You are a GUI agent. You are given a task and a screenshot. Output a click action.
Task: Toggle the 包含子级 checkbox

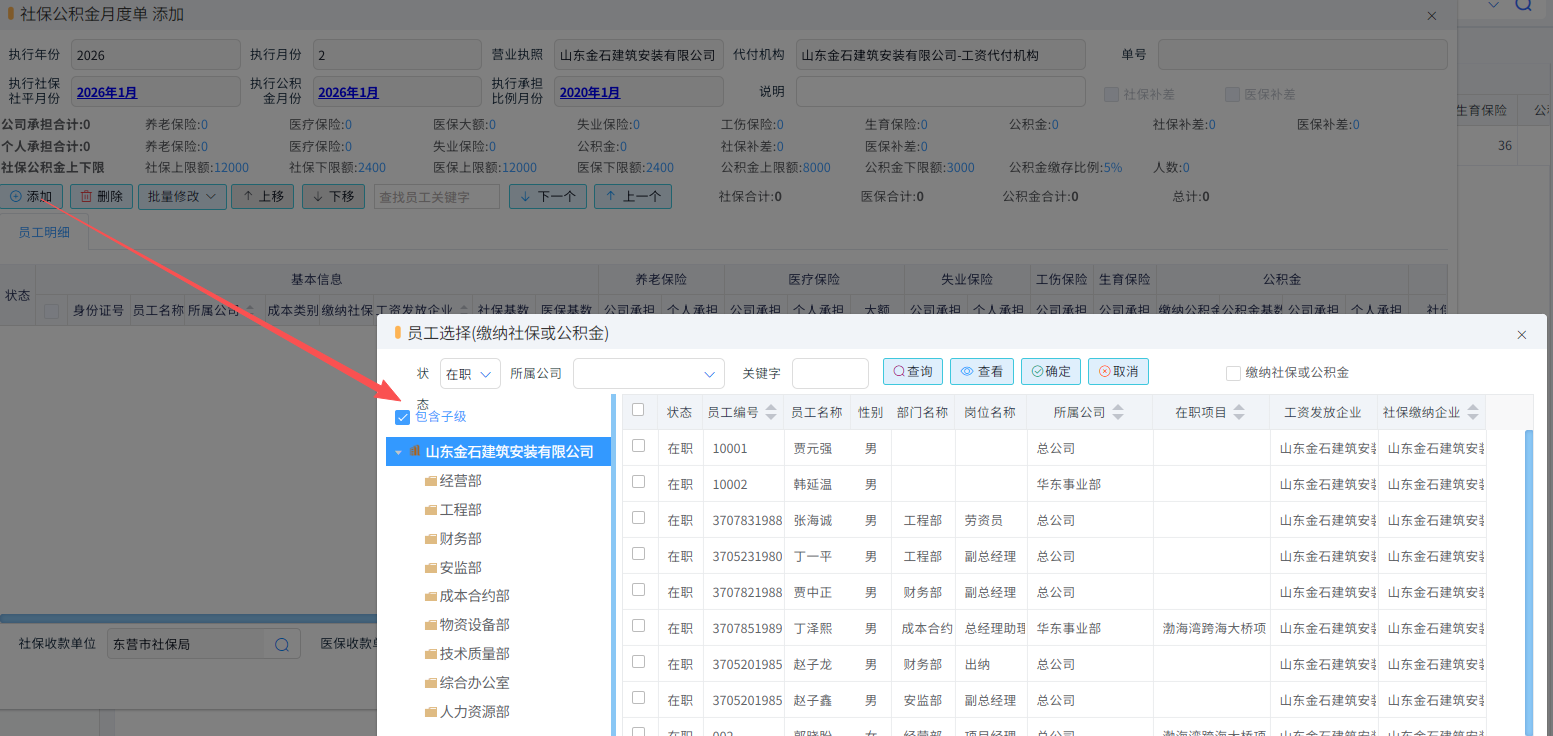point(403,417)
